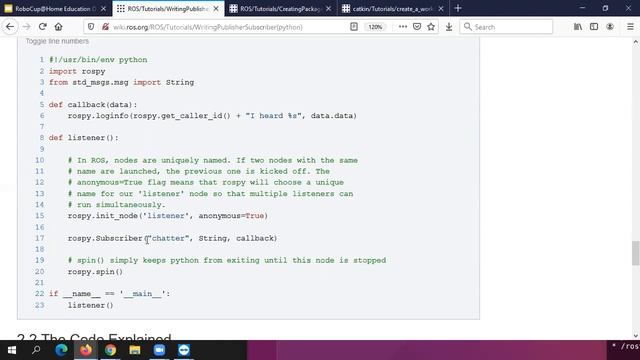Close the CreatingPackage tab

click(329, 9)
